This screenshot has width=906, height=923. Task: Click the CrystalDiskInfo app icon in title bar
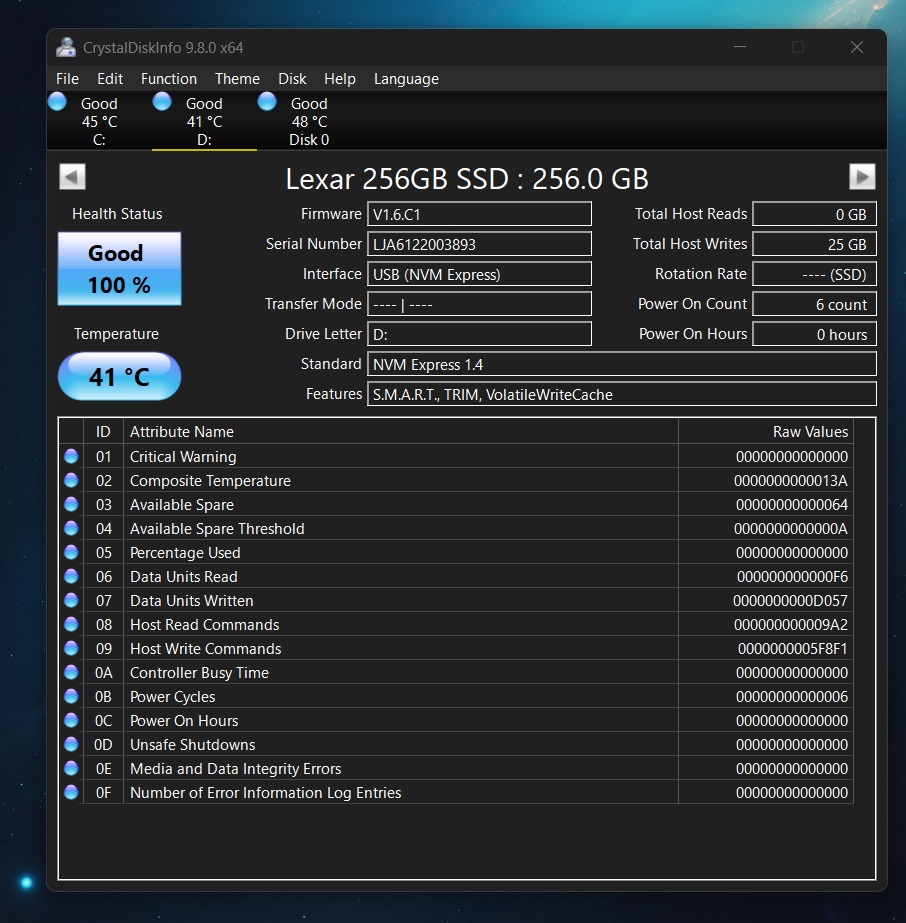coord(66,48)
